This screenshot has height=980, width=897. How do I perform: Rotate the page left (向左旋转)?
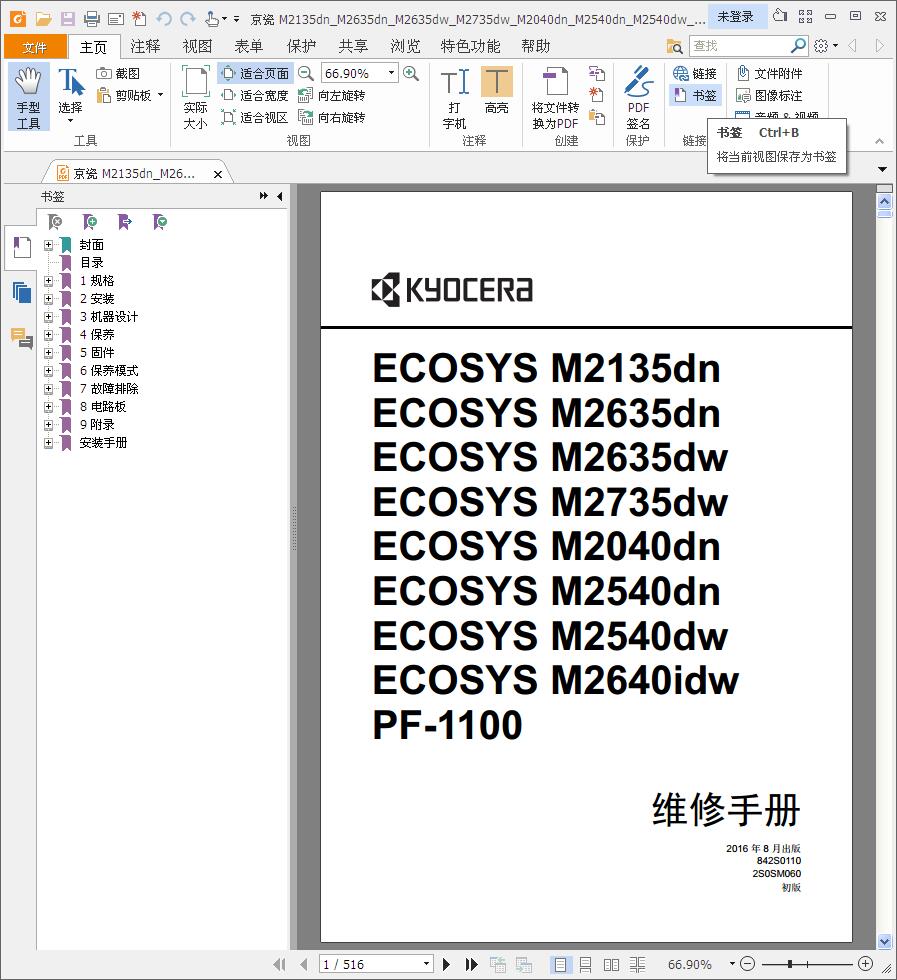(331, 95)
